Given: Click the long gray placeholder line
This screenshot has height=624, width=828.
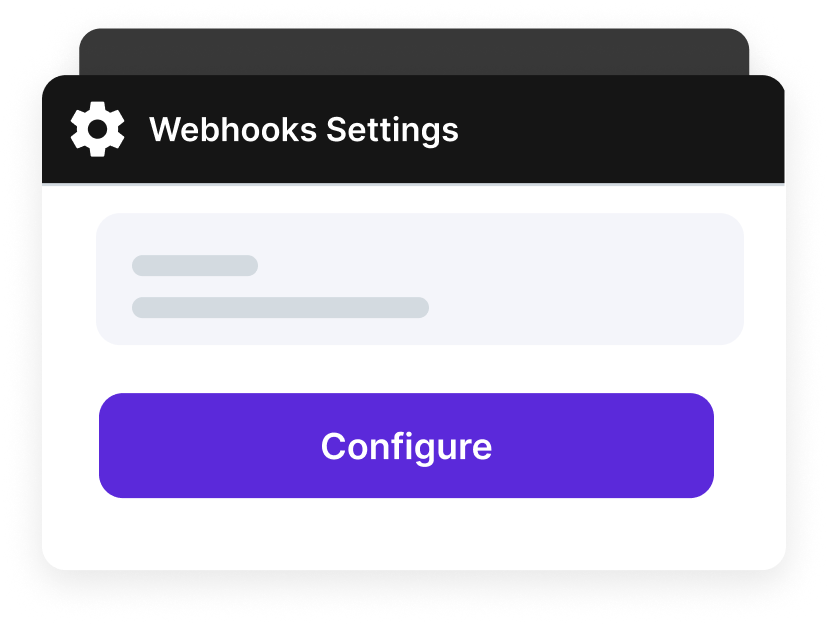Looking at the screenshot, I should tap(280, 308).
